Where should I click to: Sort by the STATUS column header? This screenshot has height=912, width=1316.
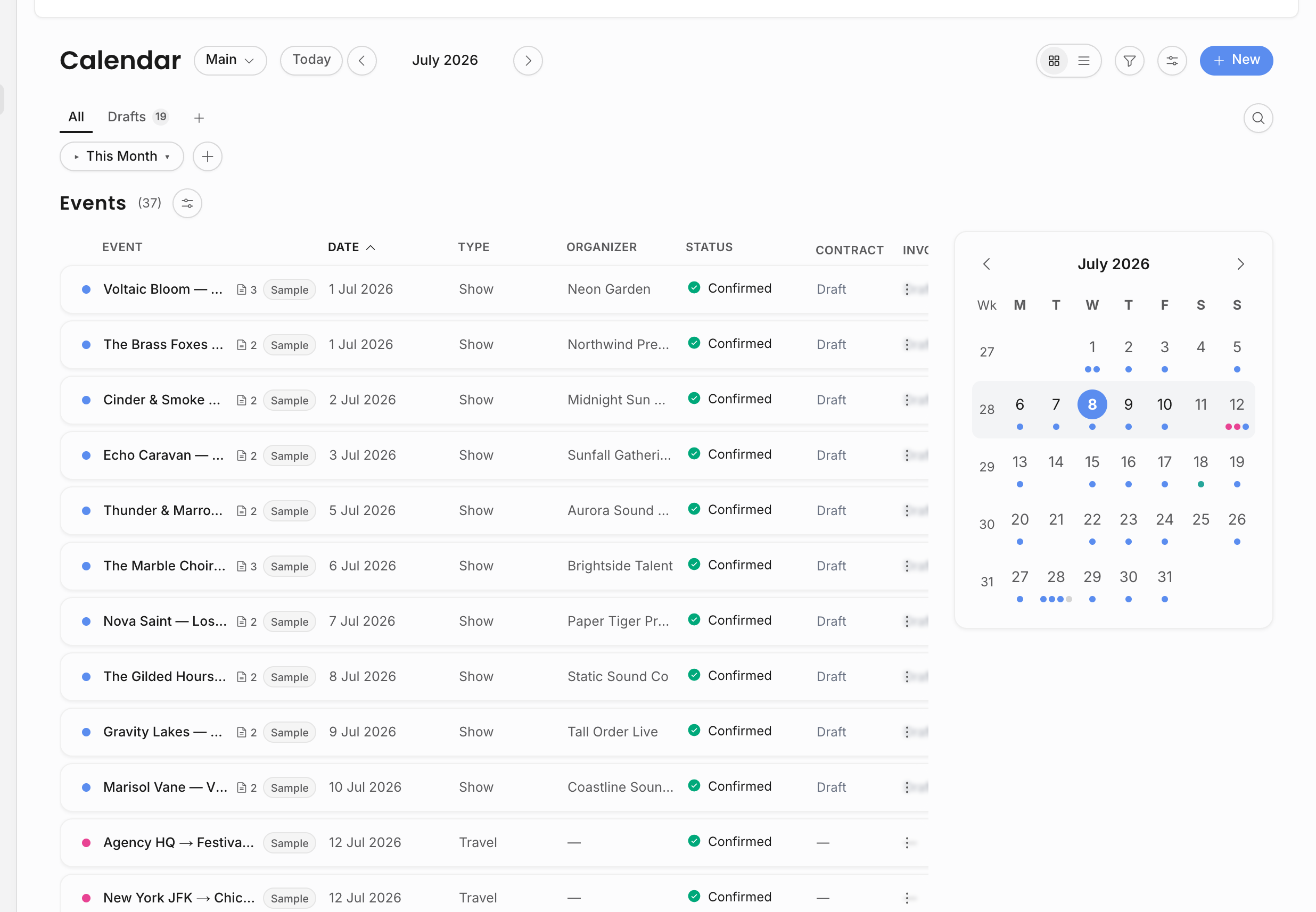(x=709, y=247)
